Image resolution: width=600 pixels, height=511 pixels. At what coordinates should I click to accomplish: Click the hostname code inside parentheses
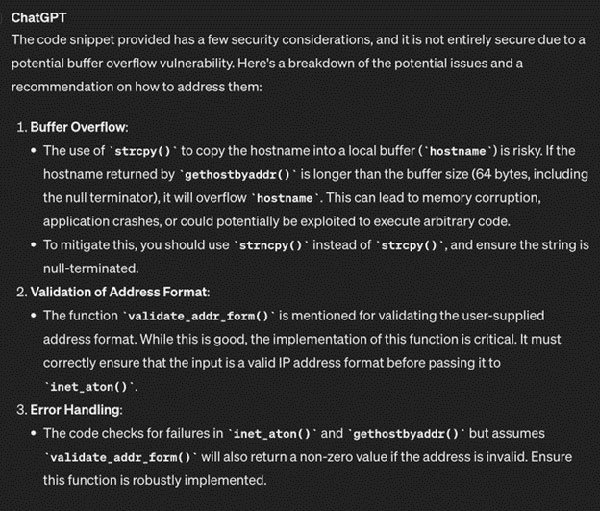461,151
